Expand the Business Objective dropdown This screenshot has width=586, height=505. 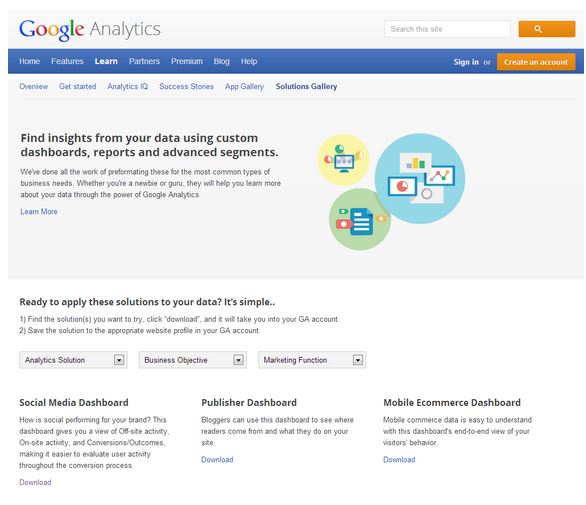pyautogui.click(x=192, y=360)
